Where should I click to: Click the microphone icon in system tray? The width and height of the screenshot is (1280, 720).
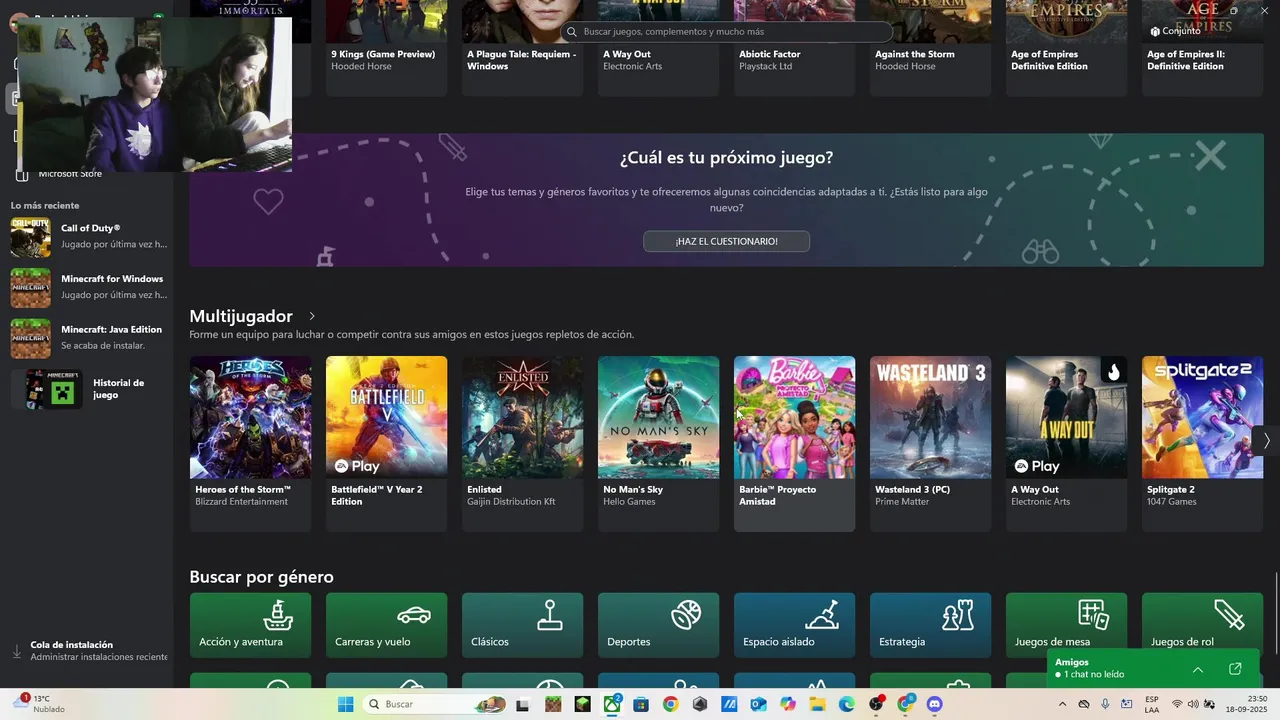tap(1105, 704)
